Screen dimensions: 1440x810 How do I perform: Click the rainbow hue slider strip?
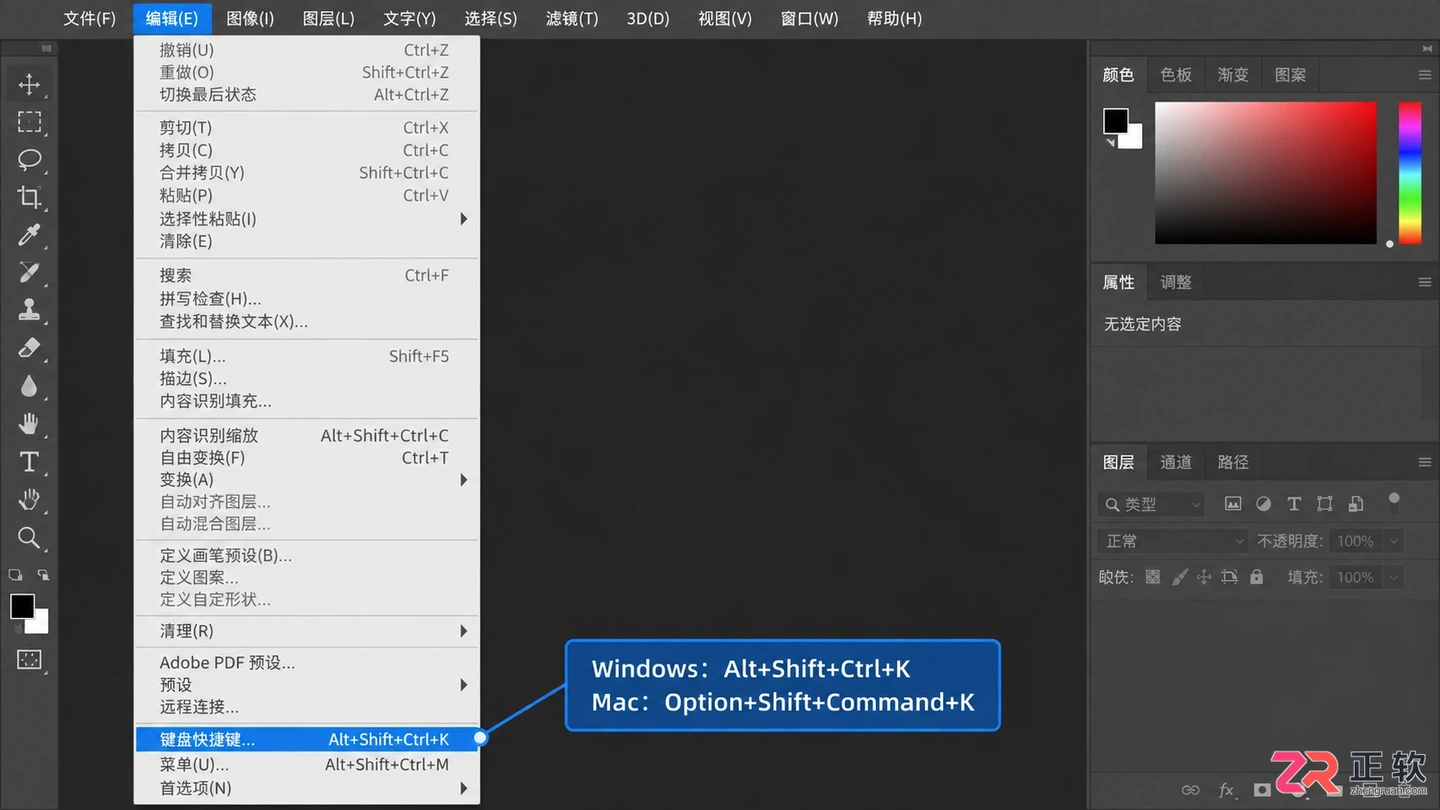pos(1410,172)
